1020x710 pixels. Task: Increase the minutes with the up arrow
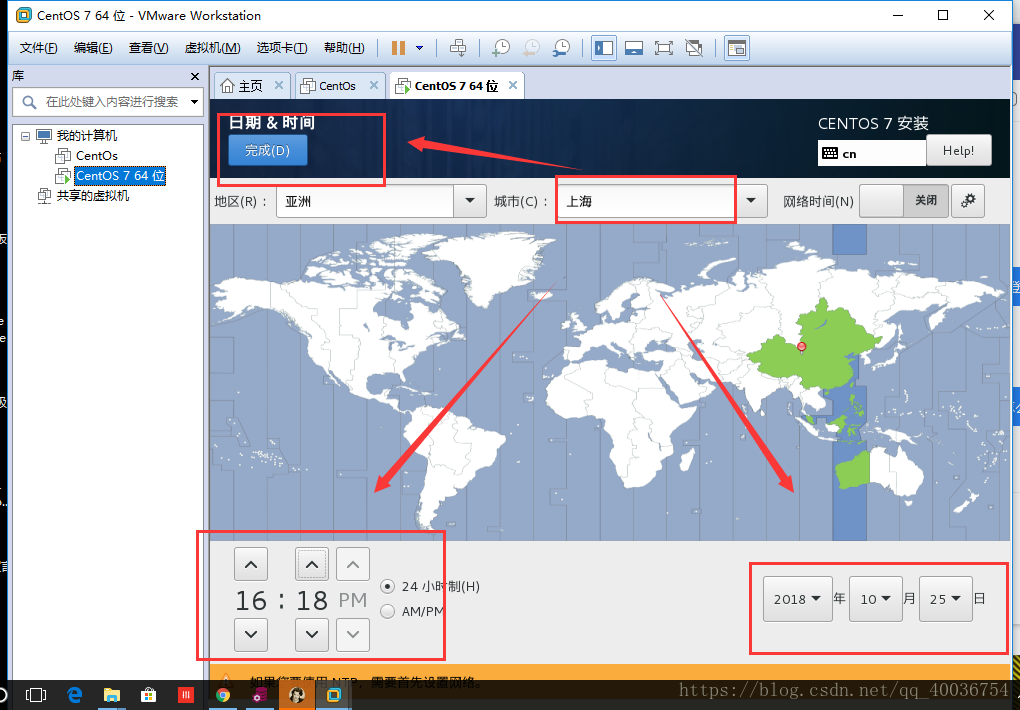[x=312, y=564]
